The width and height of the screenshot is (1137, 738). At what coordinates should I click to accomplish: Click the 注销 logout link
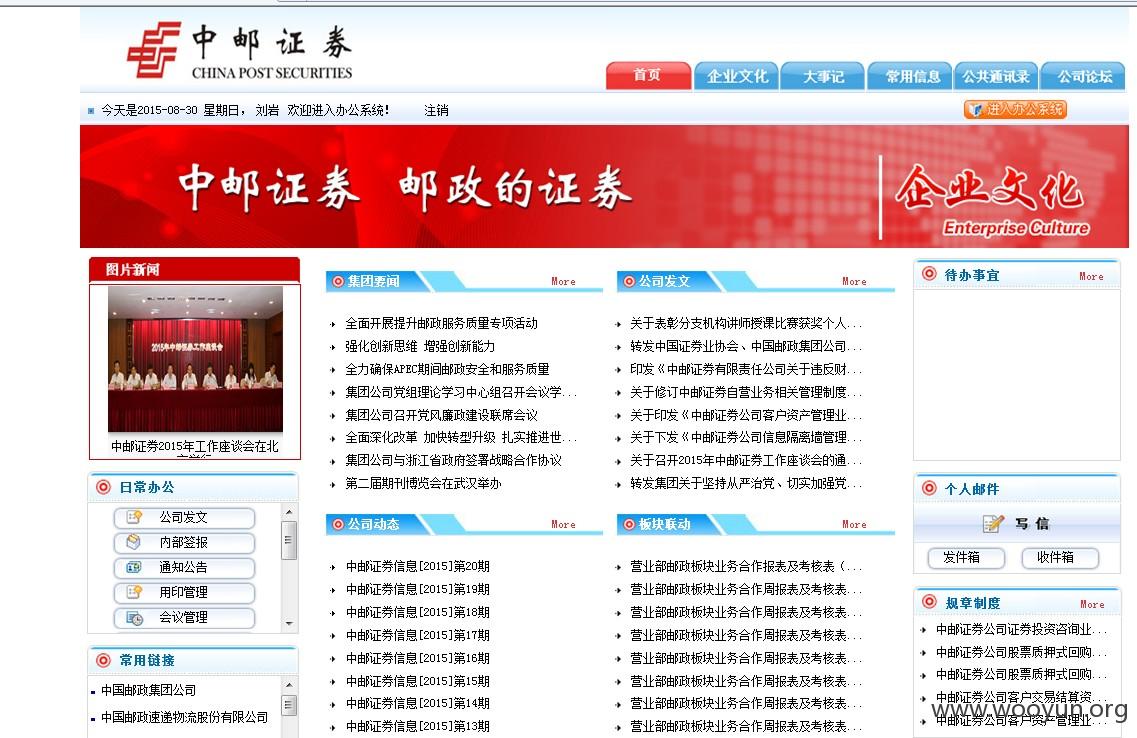point(436,110)
